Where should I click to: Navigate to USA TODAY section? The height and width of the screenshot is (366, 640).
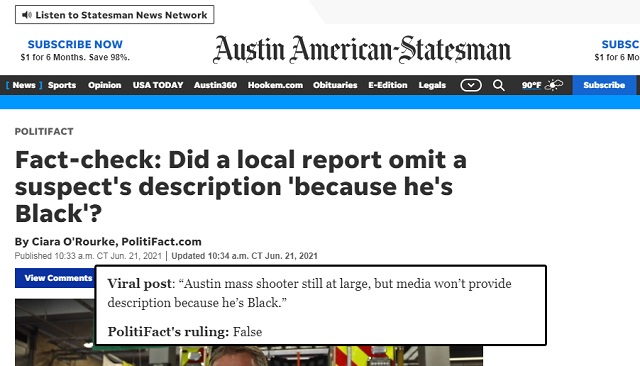click(158, 85)
